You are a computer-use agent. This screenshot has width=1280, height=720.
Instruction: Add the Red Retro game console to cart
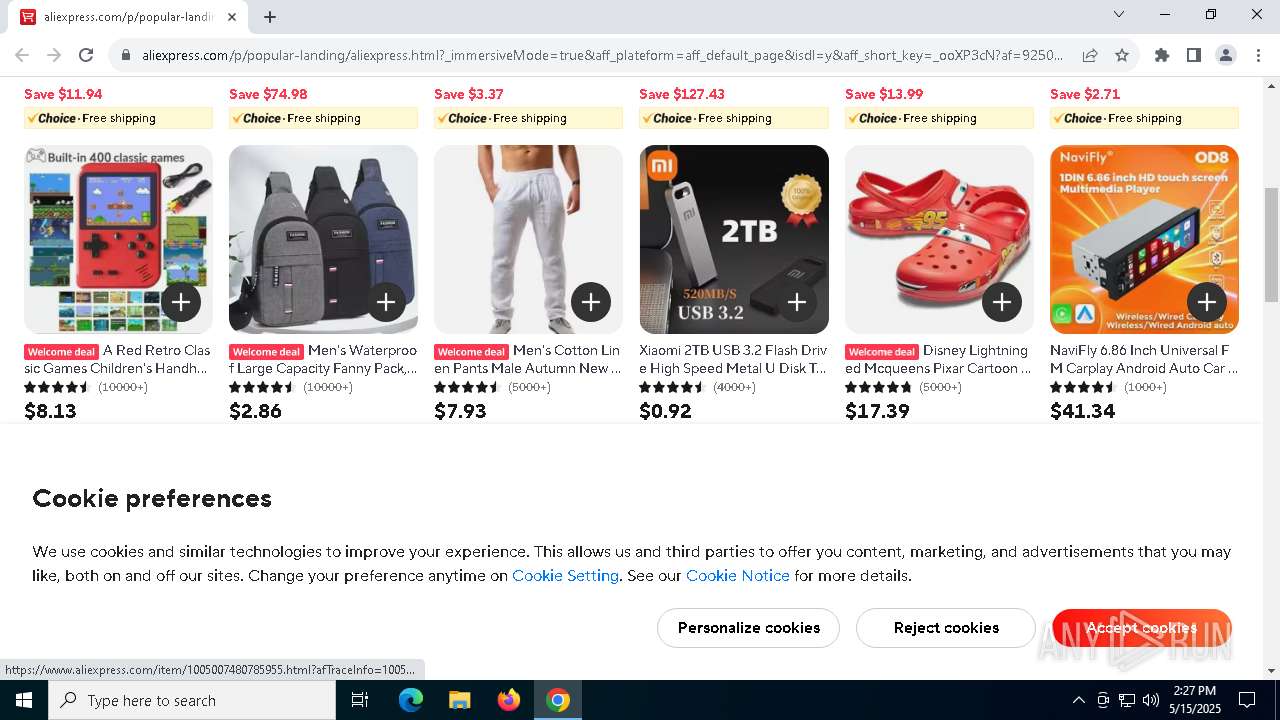(x=181, y=302)
